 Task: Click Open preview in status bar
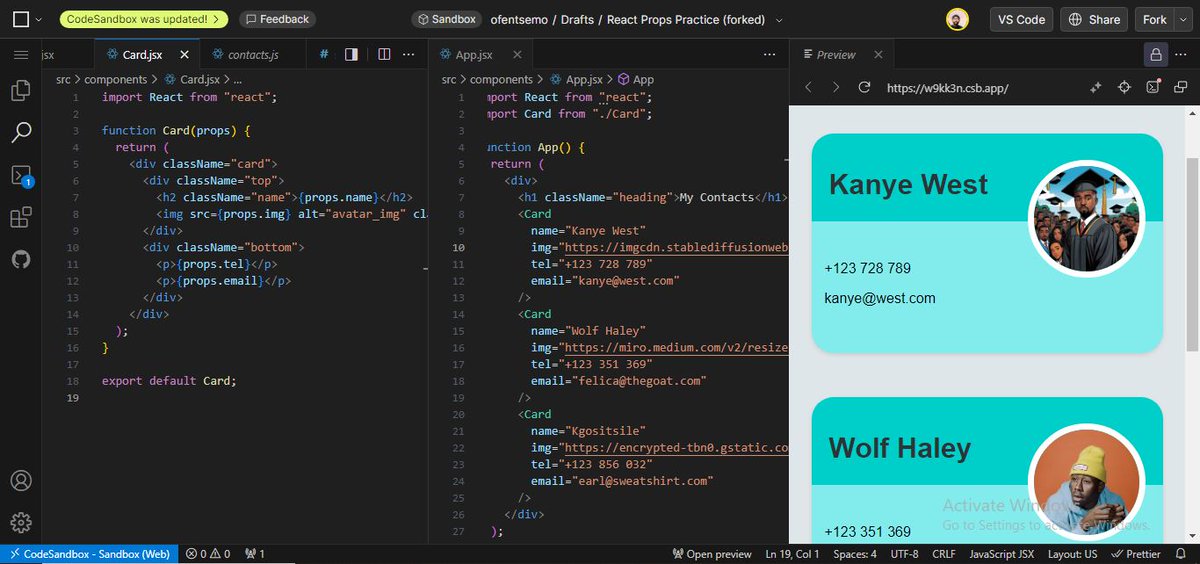[x=712, y=554]
